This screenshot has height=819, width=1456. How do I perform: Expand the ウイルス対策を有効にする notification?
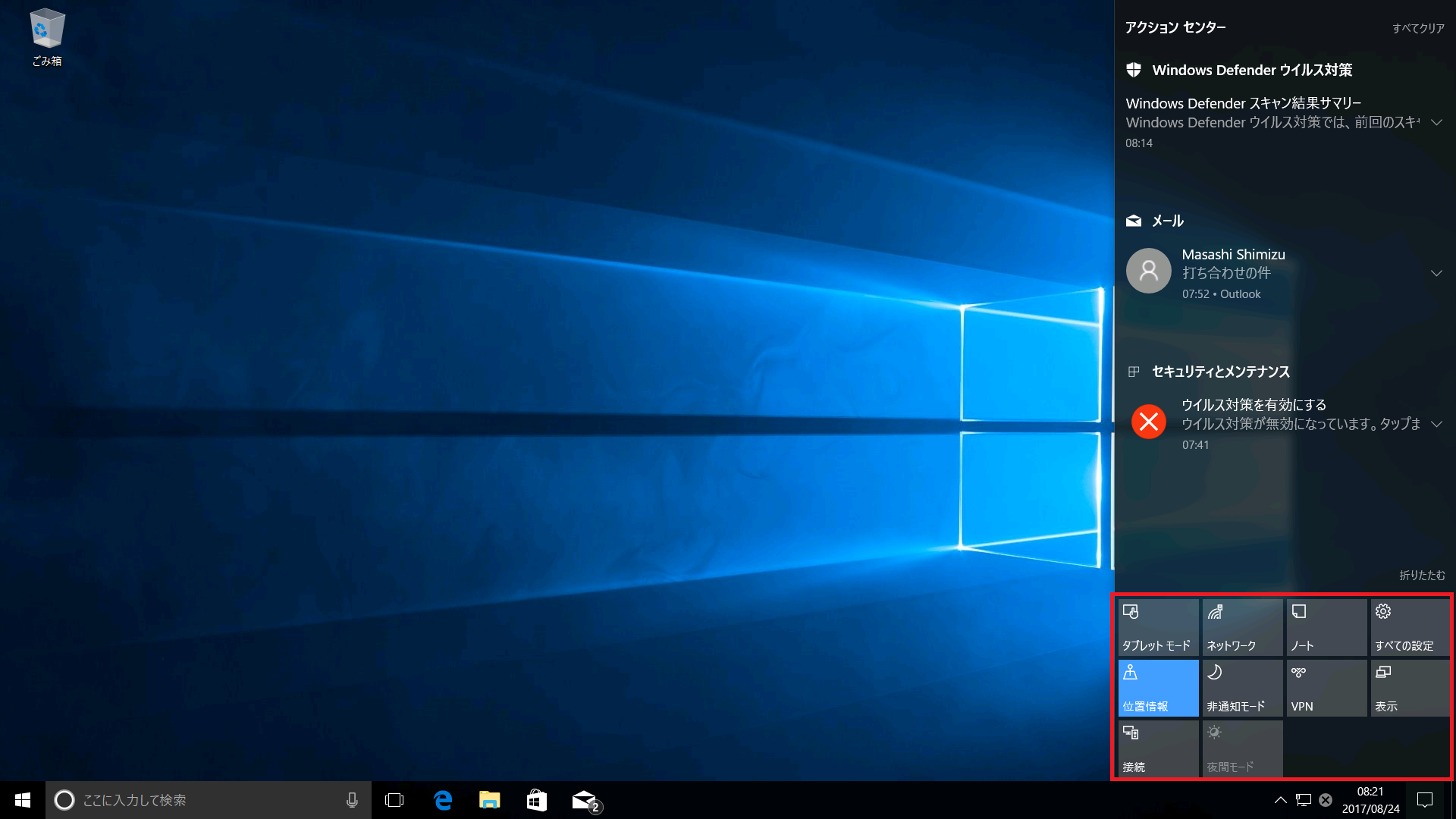(1436, 424)
